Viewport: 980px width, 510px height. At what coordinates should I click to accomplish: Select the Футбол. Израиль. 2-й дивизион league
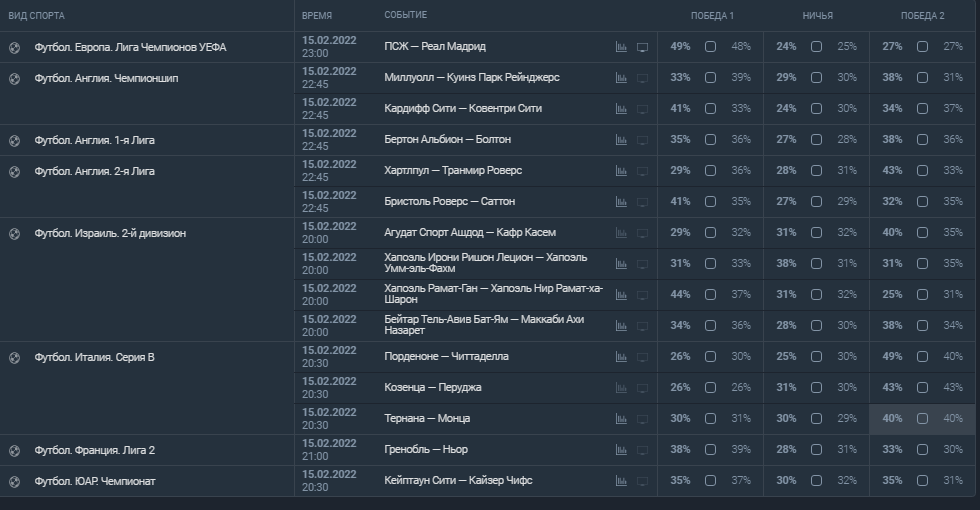[x=110, y=233]
